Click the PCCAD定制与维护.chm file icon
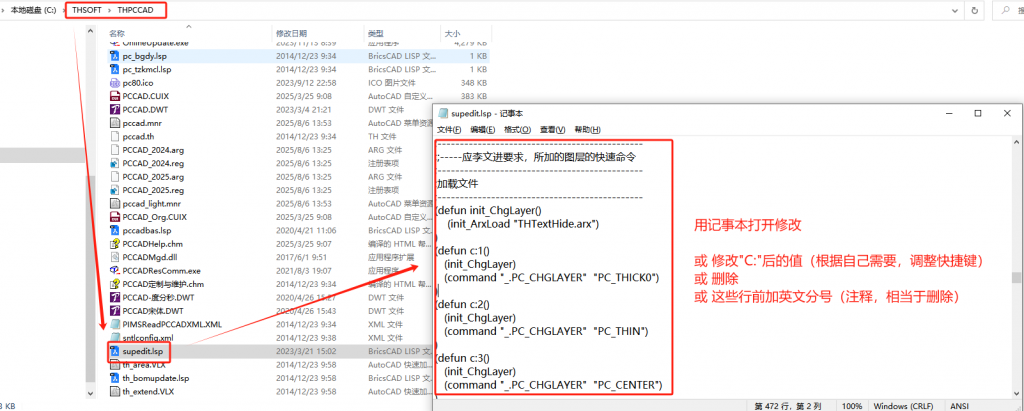 pos(115,284)
